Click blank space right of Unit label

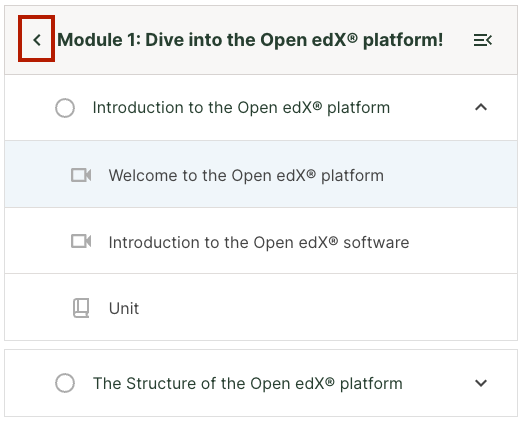pos(328,308)
